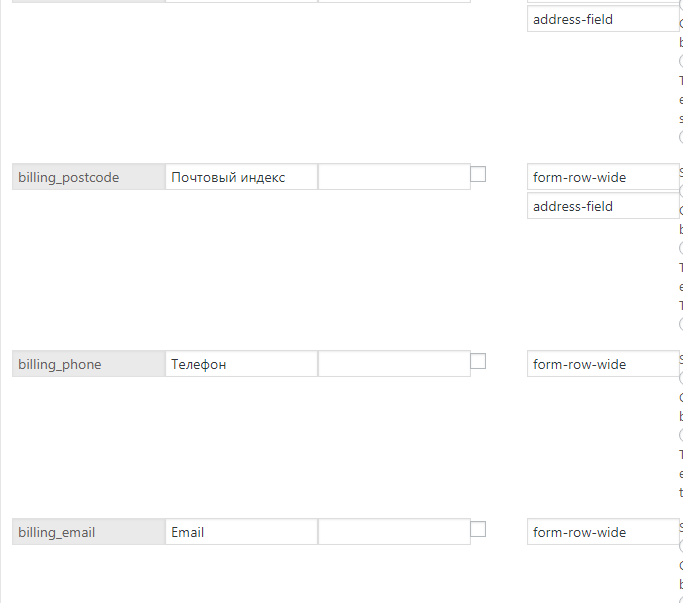
Task: Click the empty placeholder field for billing_postcode
Action: pyautogui.click(x=393, y=177)
